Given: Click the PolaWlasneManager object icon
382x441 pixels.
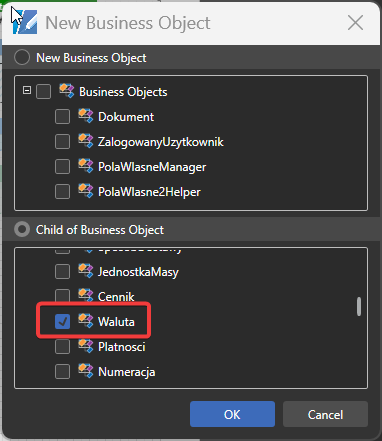Looking at the screenshot, I should pyautogui.click(x=86, y=166).
